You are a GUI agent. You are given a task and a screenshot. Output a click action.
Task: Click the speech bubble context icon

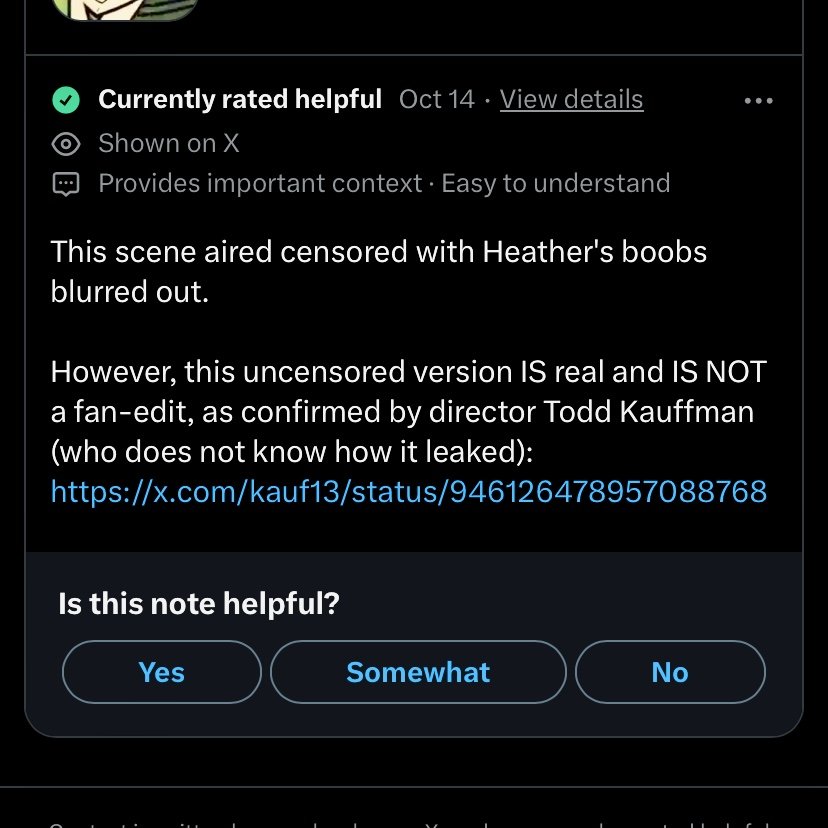[x=66, y=184]
